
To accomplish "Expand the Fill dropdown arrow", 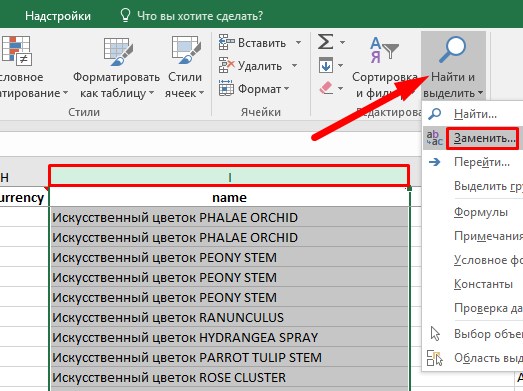I will [341, 65].
